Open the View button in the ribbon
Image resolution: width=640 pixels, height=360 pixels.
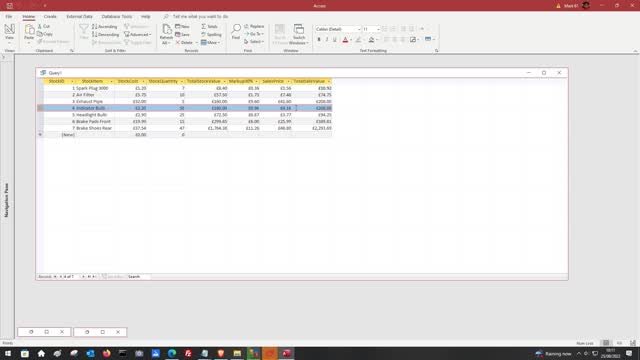9,33
